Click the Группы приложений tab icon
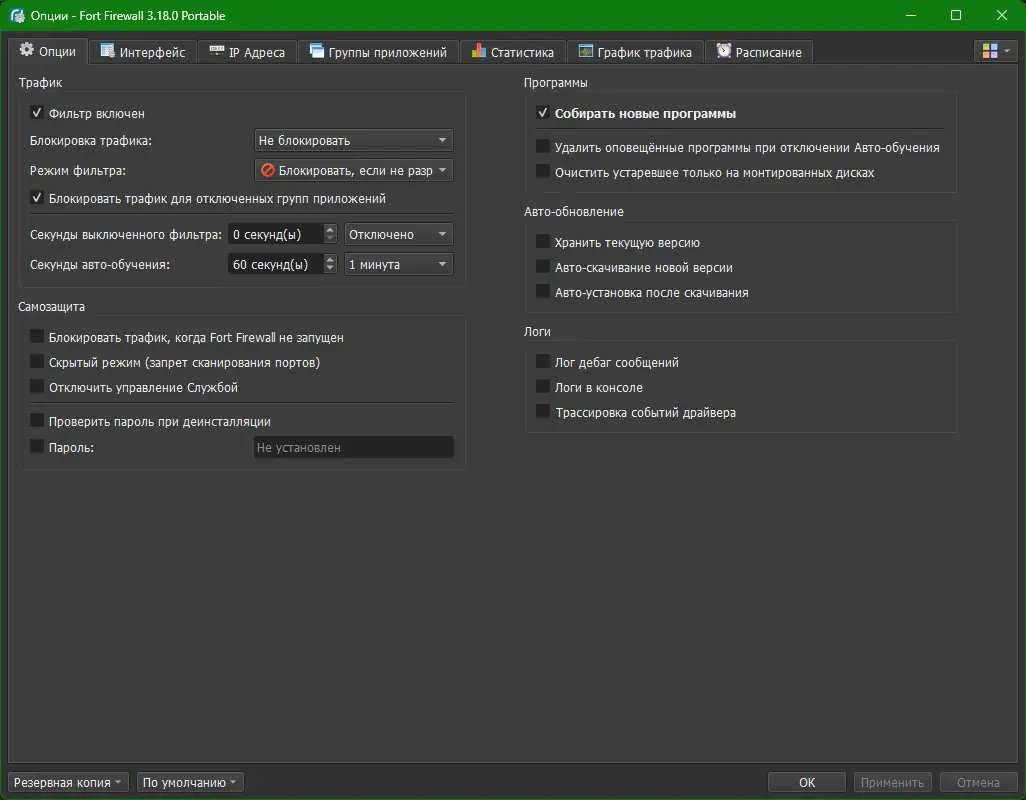The width and height of the screenshot is (1026, 800). 317,50
